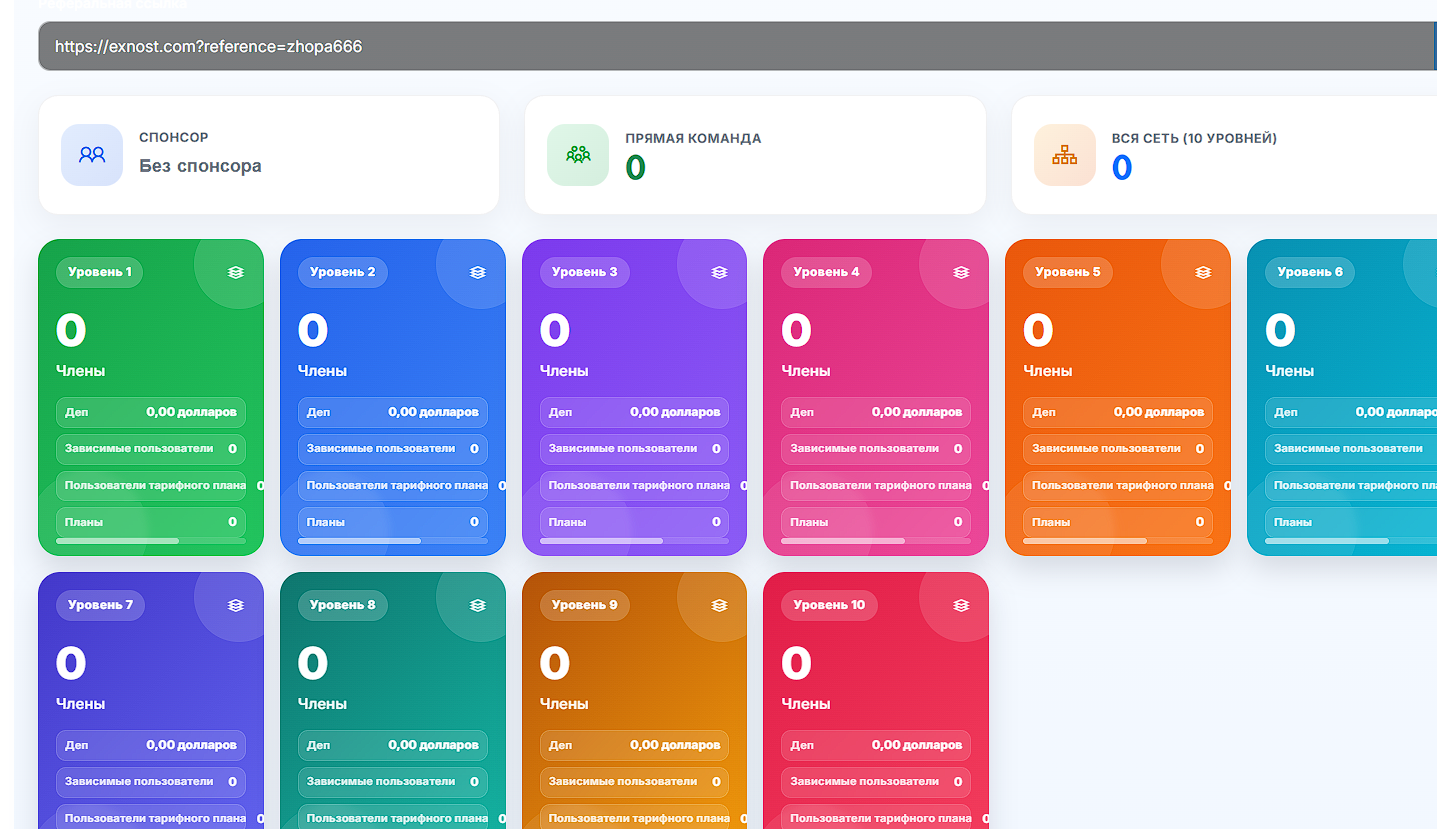Image resolution: width=1437 pixels, height=829 pixels.
Task: Click the "Без спонсора" text
Action: (x=200, y=166)
